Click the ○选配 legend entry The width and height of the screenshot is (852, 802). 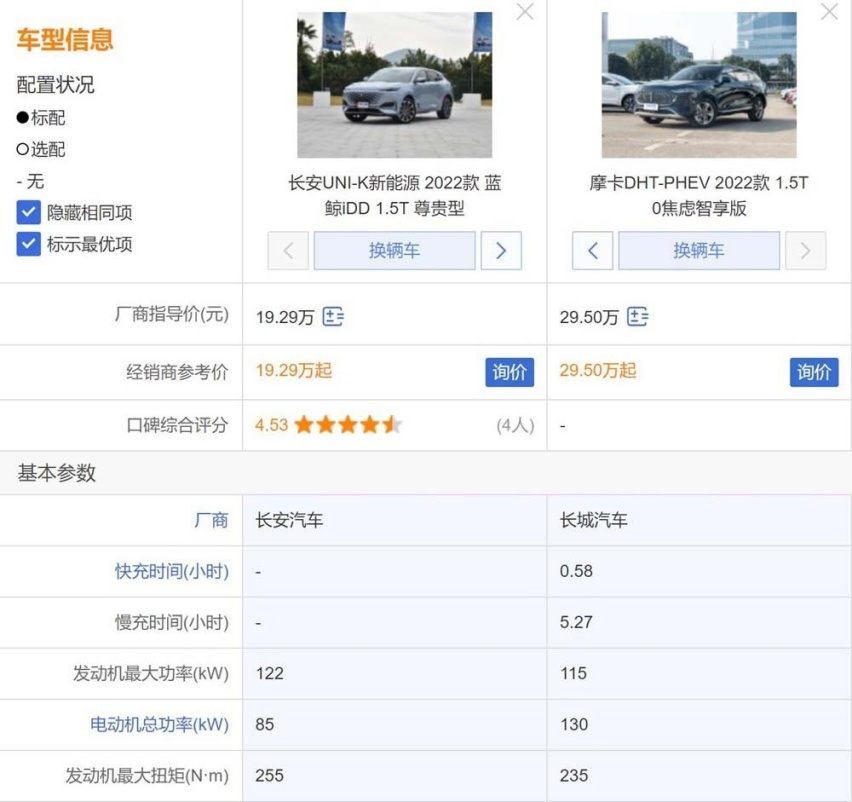(41, 149)
